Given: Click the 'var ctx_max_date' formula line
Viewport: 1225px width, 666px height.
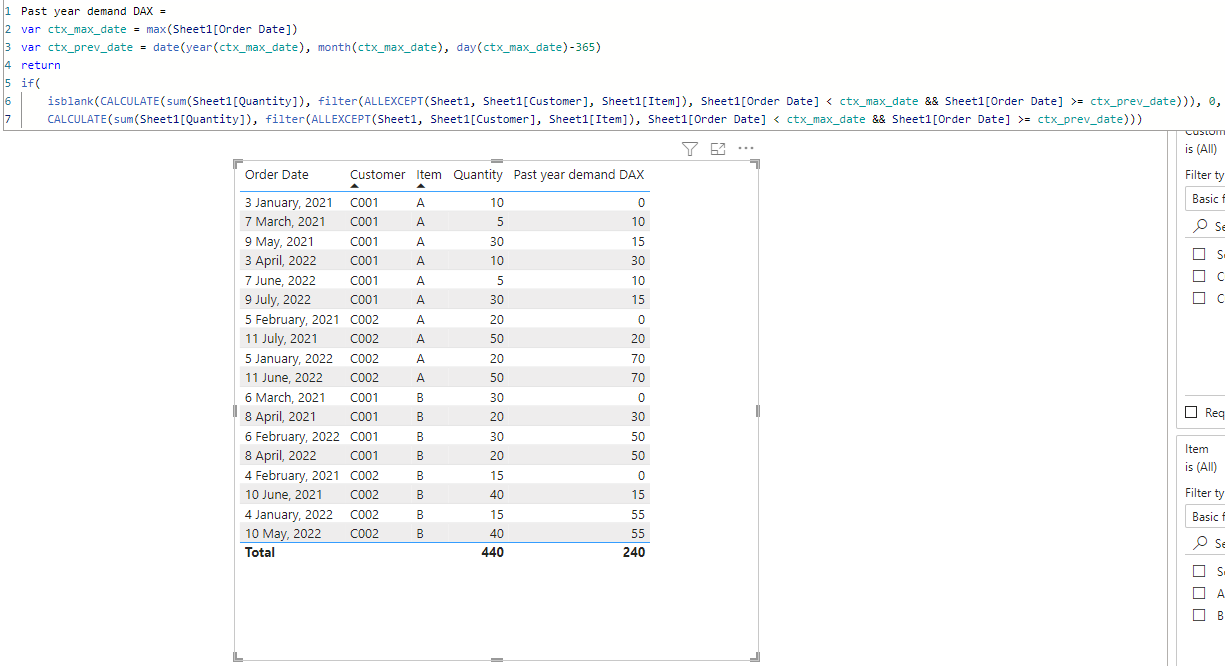Looking at the screenshot, I should coord(159,29).
